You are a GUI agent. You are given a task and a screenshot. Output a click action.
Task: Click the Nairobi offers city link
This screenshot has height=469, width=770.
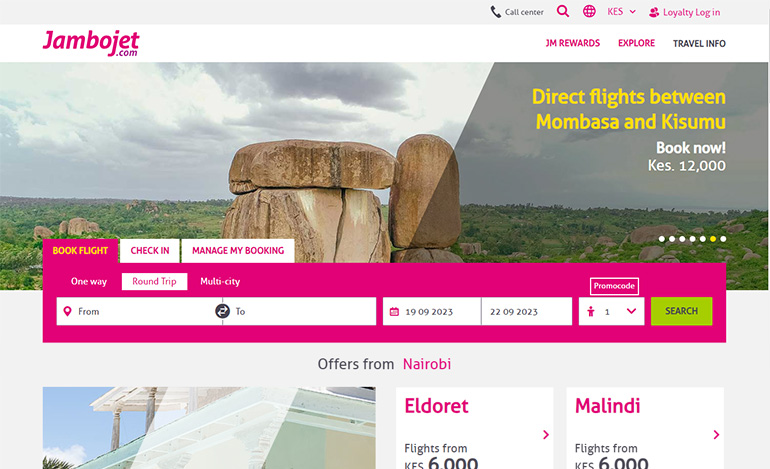point(427,364)
